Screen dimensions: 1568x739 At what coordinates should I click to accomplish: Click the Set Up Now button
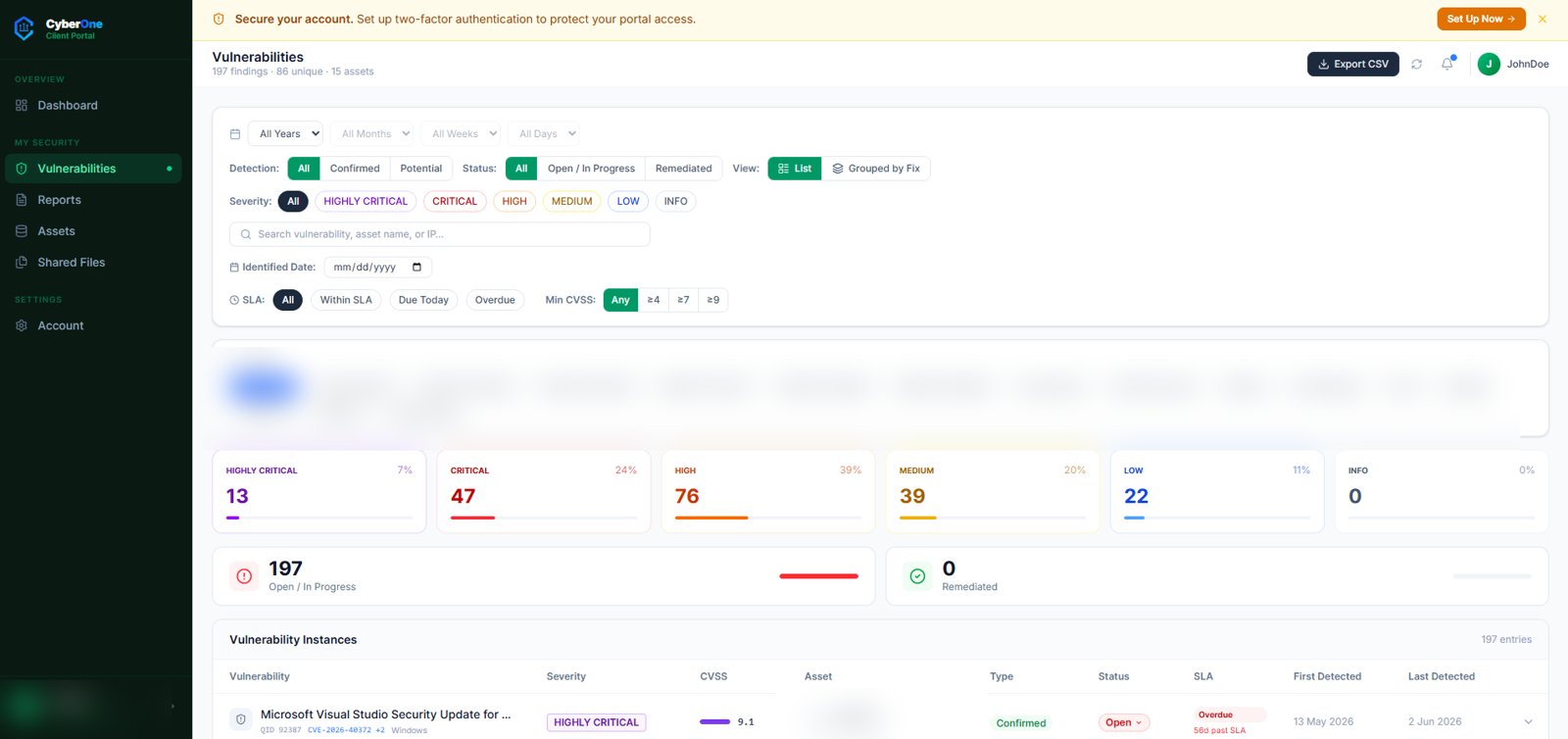click(x=1481, y=19)
